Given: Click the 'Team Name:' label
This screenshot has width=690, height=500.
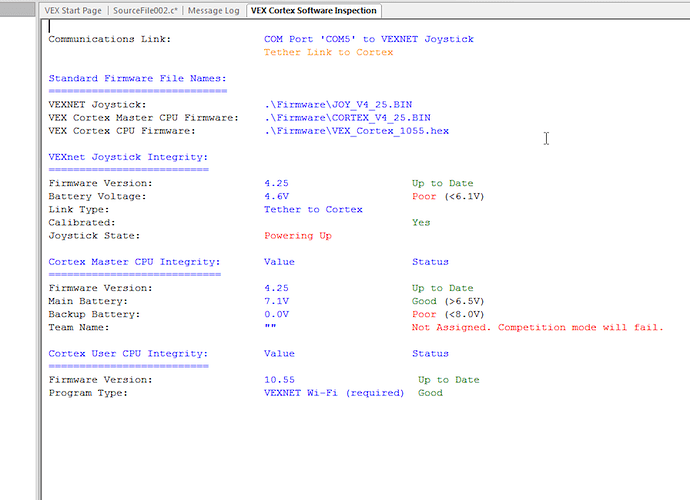Looking at the screenshot, I should point(79,327).
